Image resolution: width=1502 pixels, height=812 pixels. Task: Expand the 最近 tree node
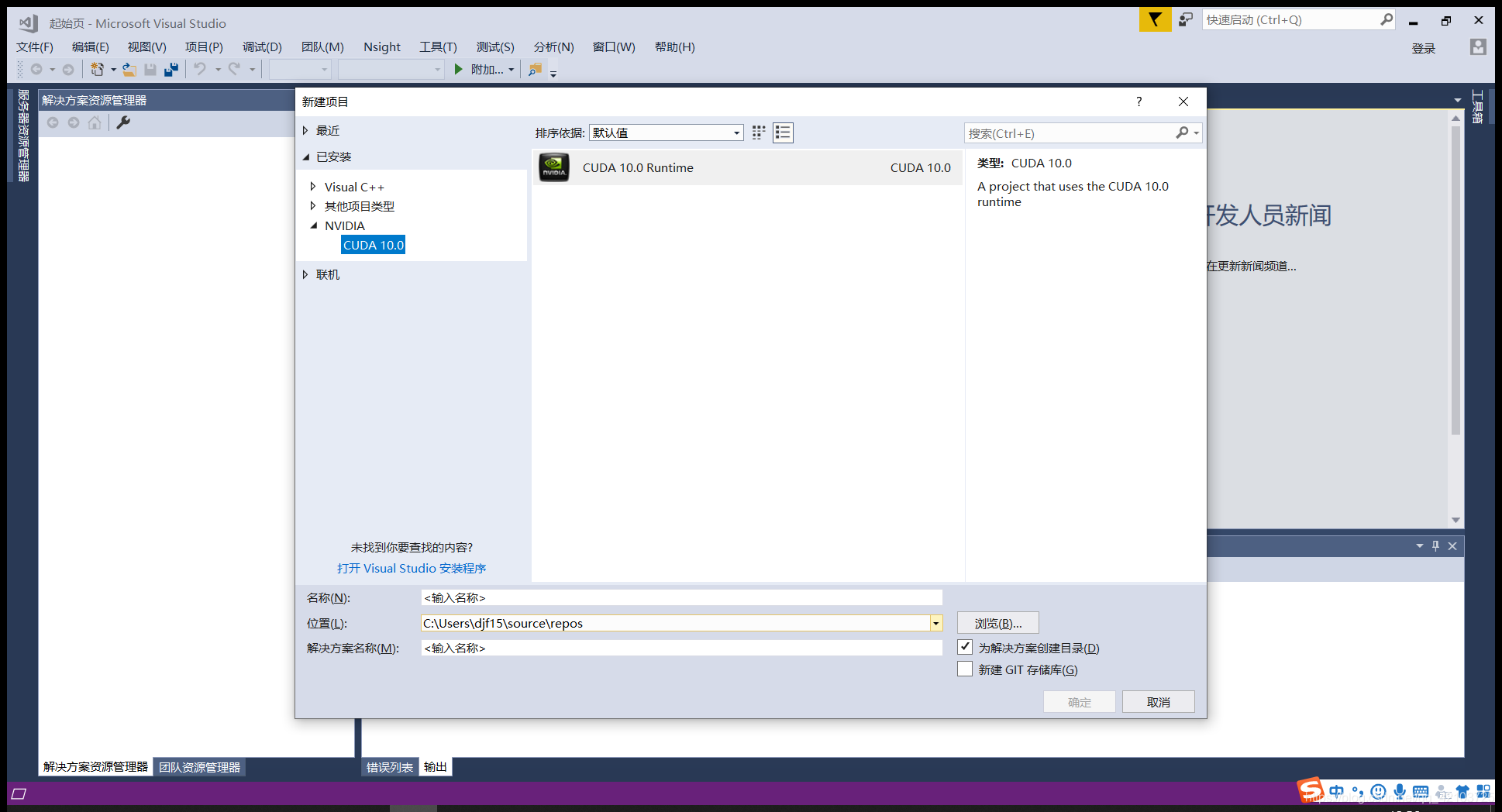click(x=305, y=130)
